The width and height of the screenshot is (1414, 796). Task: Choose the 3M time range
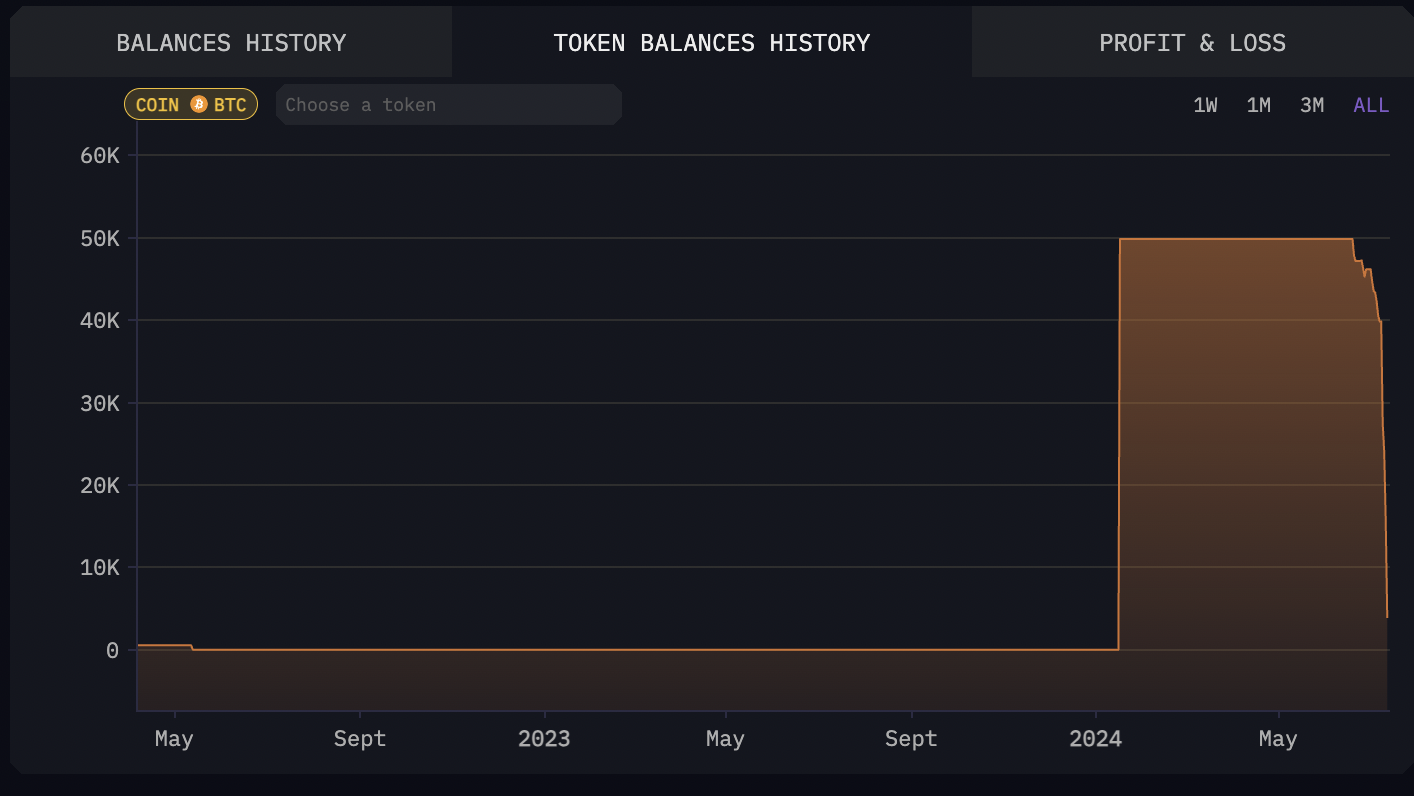(x=1311, y=105)
